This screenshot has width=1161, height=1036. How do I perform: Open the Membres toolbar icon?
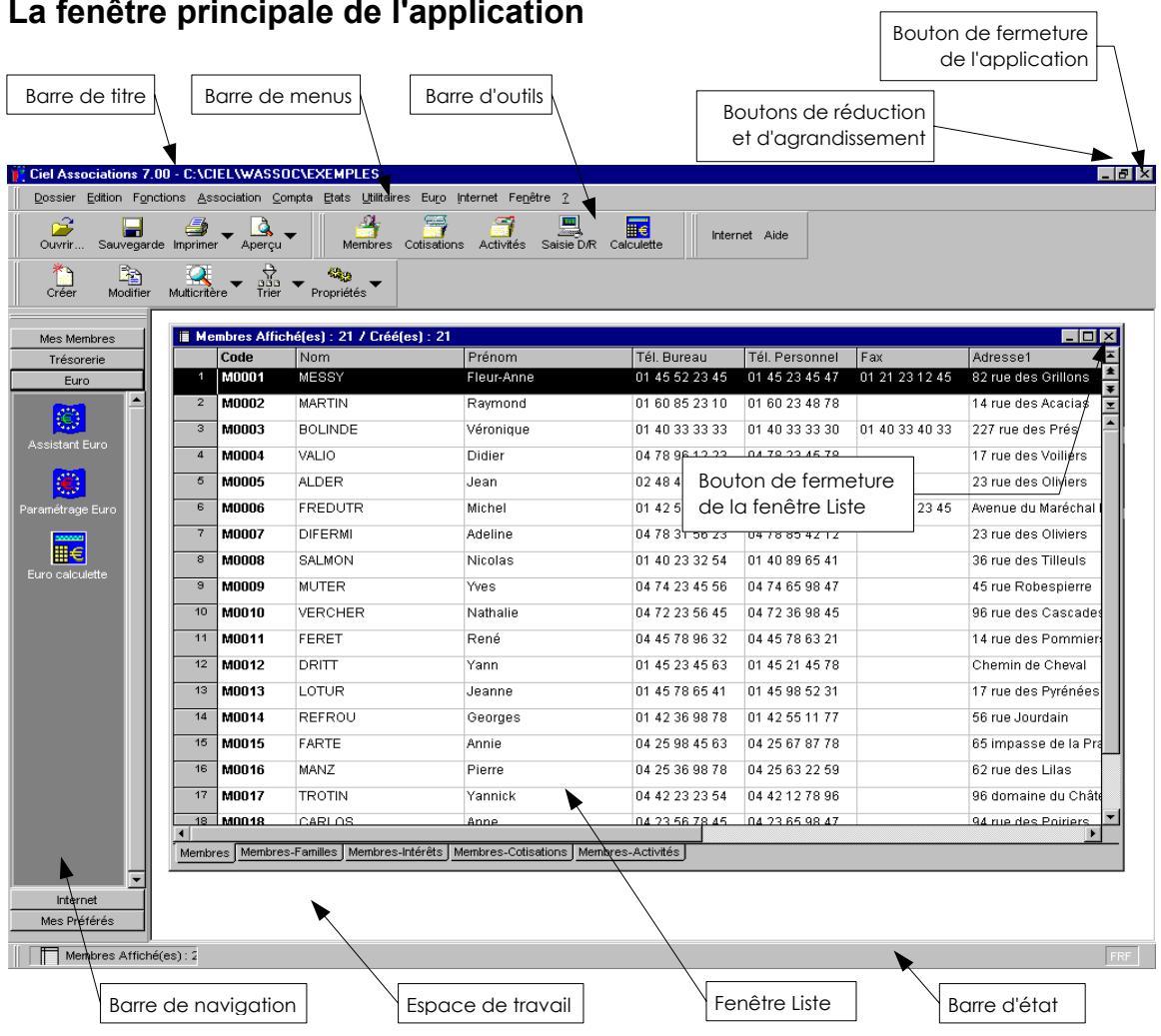pos(368,226)
